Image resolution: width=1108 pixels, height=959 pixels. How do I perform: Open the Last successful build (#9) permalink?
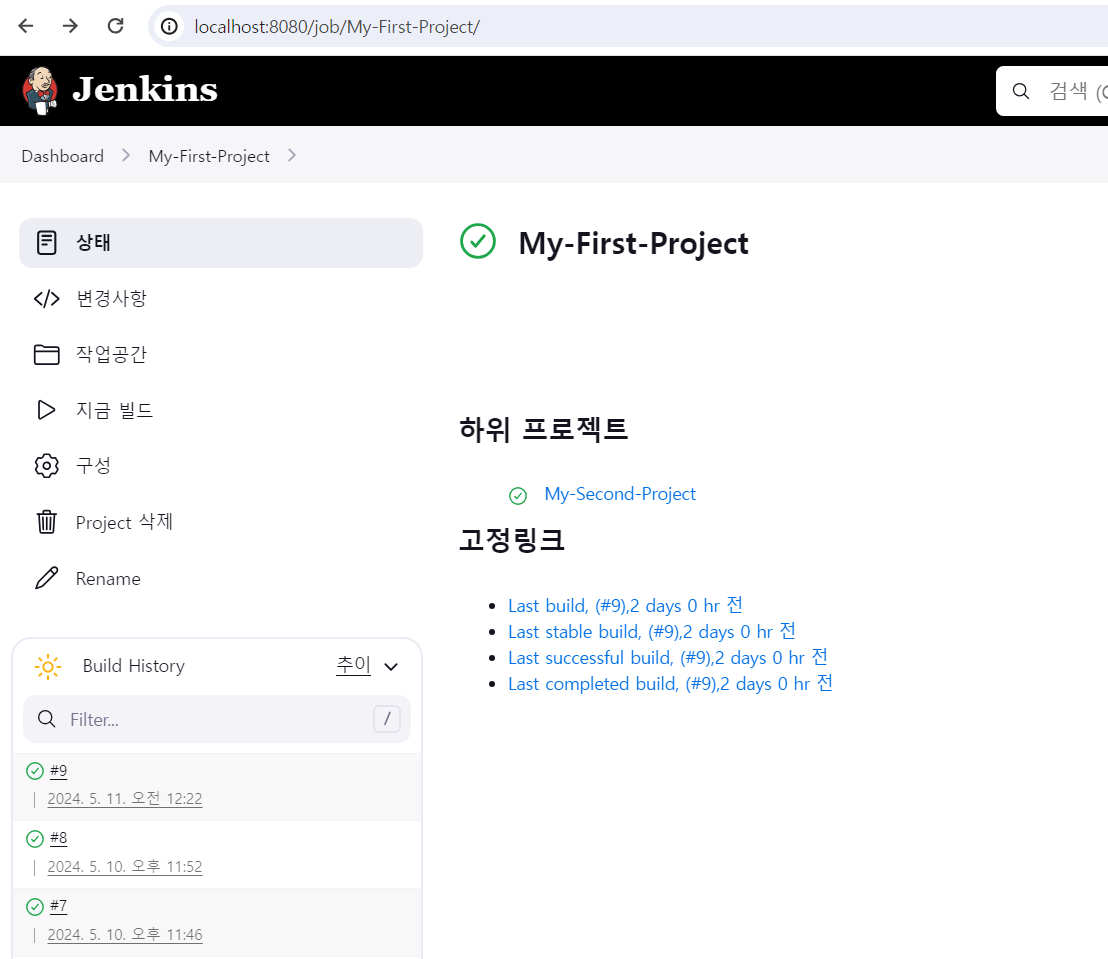668,657
